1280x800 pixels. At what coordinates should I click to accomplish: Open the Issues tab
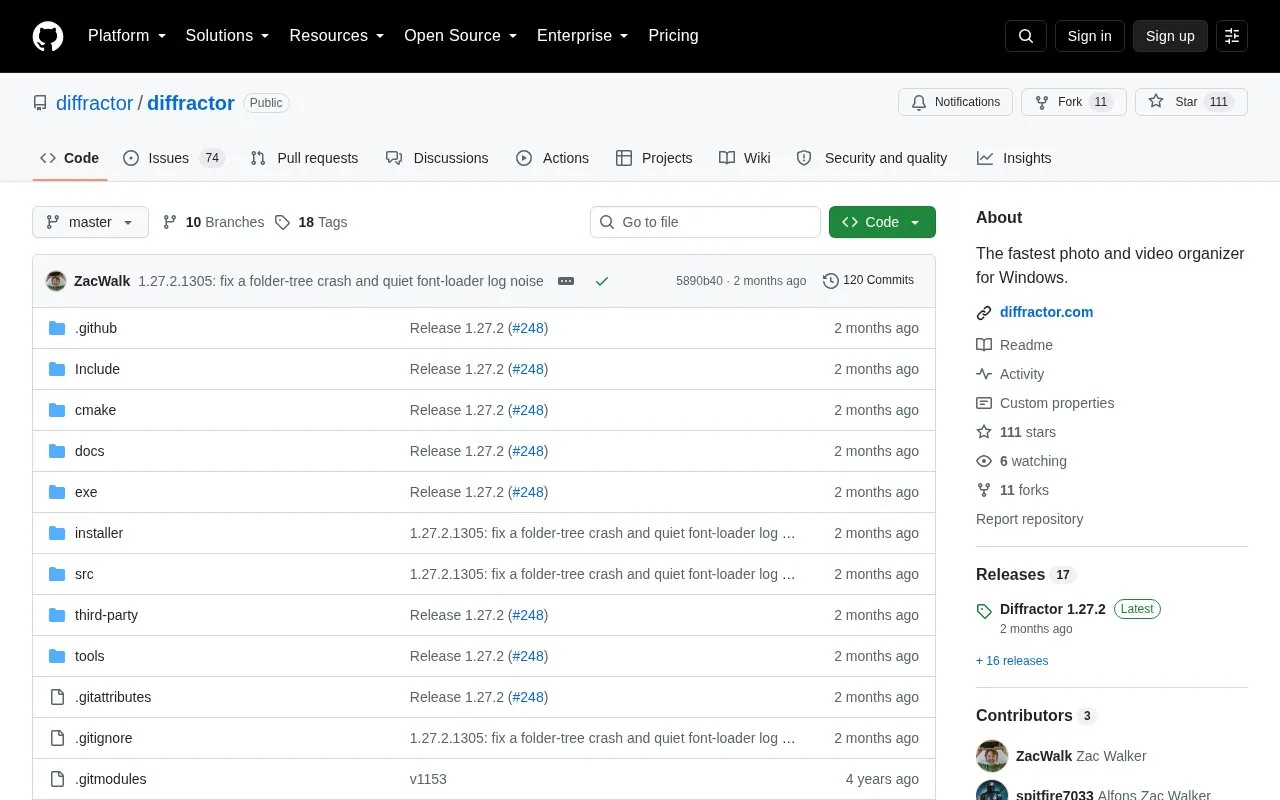click(174, 158)
